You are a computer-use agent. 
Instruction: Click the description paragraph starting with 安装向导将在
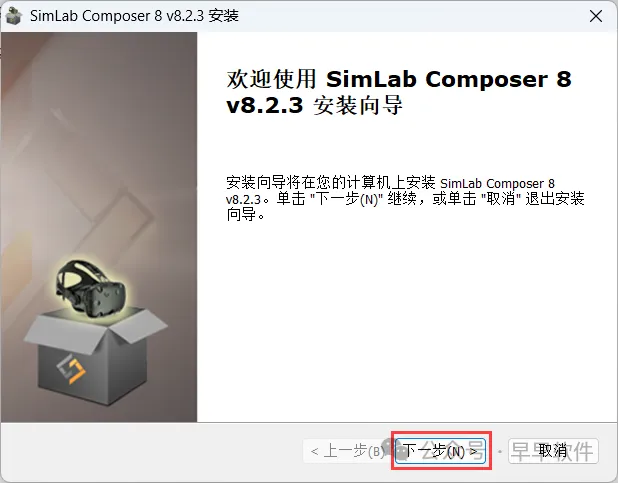coord(405,199)
